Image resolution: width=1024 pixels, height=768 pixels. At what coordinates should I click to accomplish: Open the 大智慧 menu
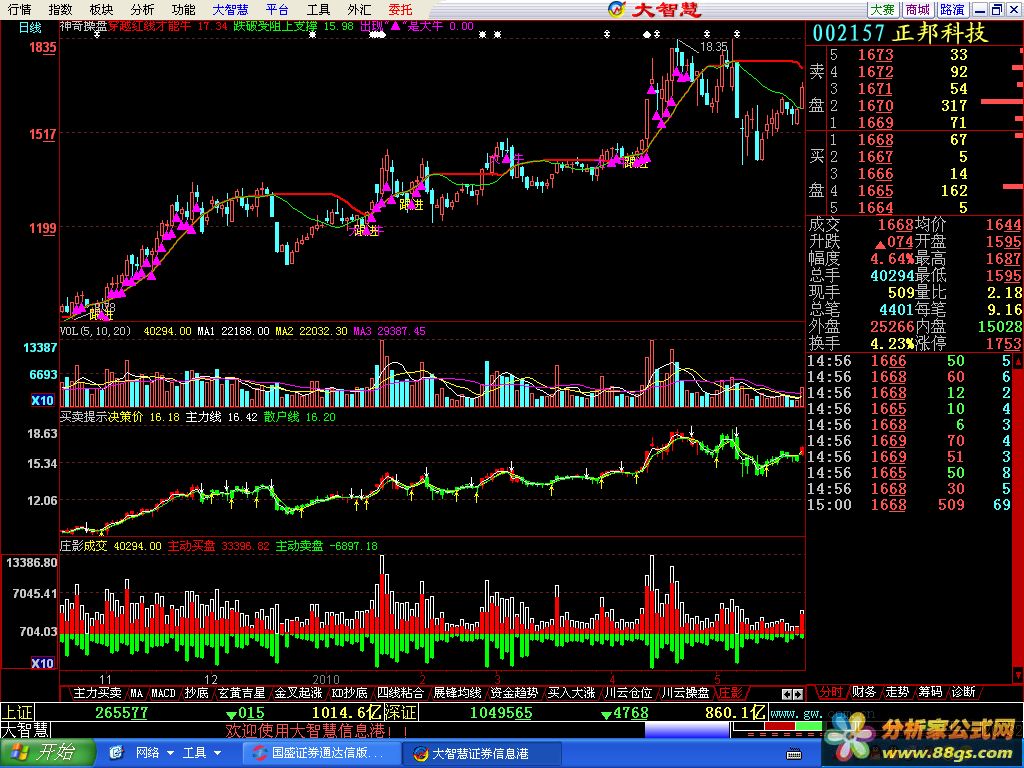tap(231, 9)
